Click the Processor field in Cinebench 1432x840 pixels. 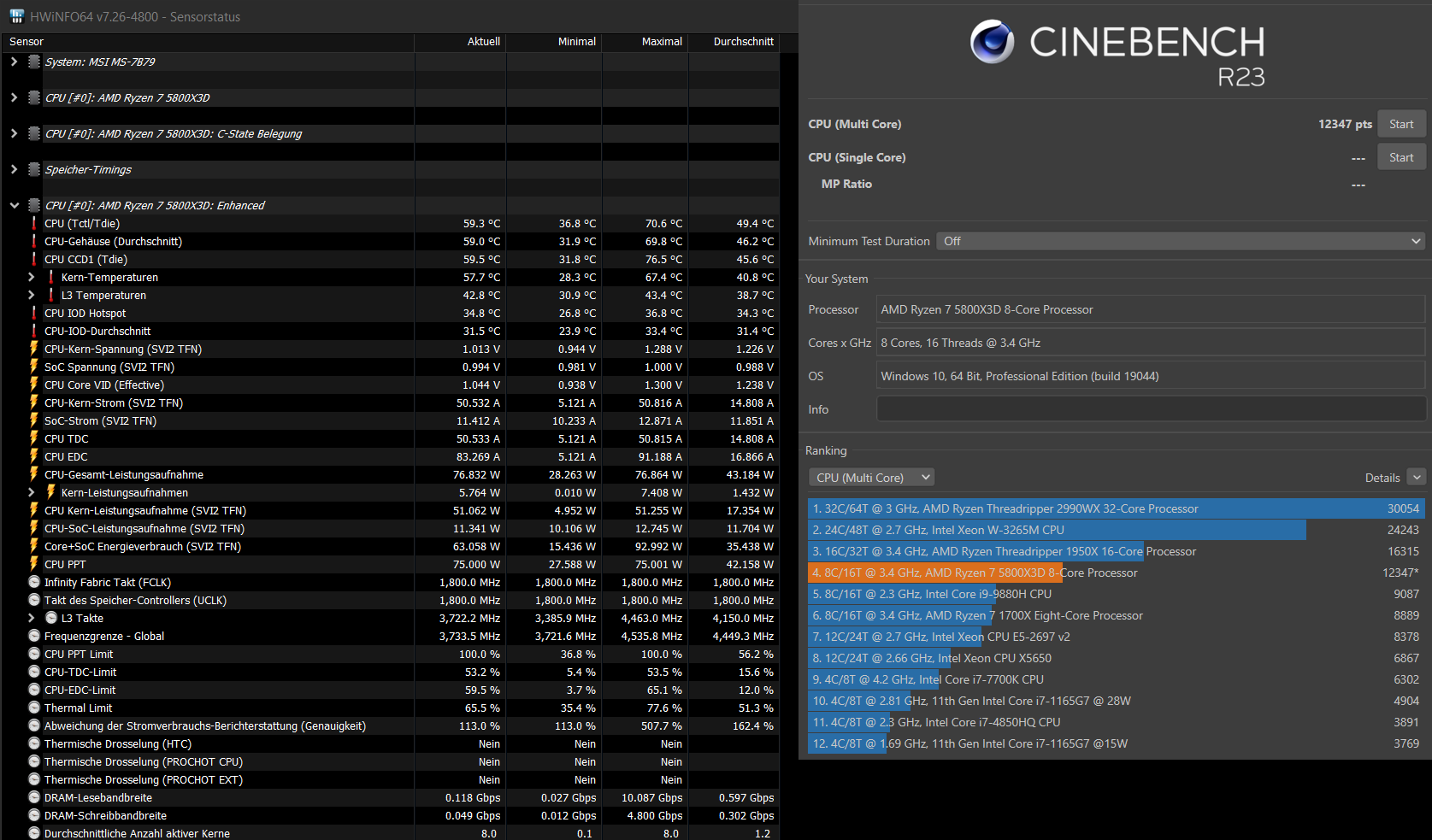[1151, 309]
